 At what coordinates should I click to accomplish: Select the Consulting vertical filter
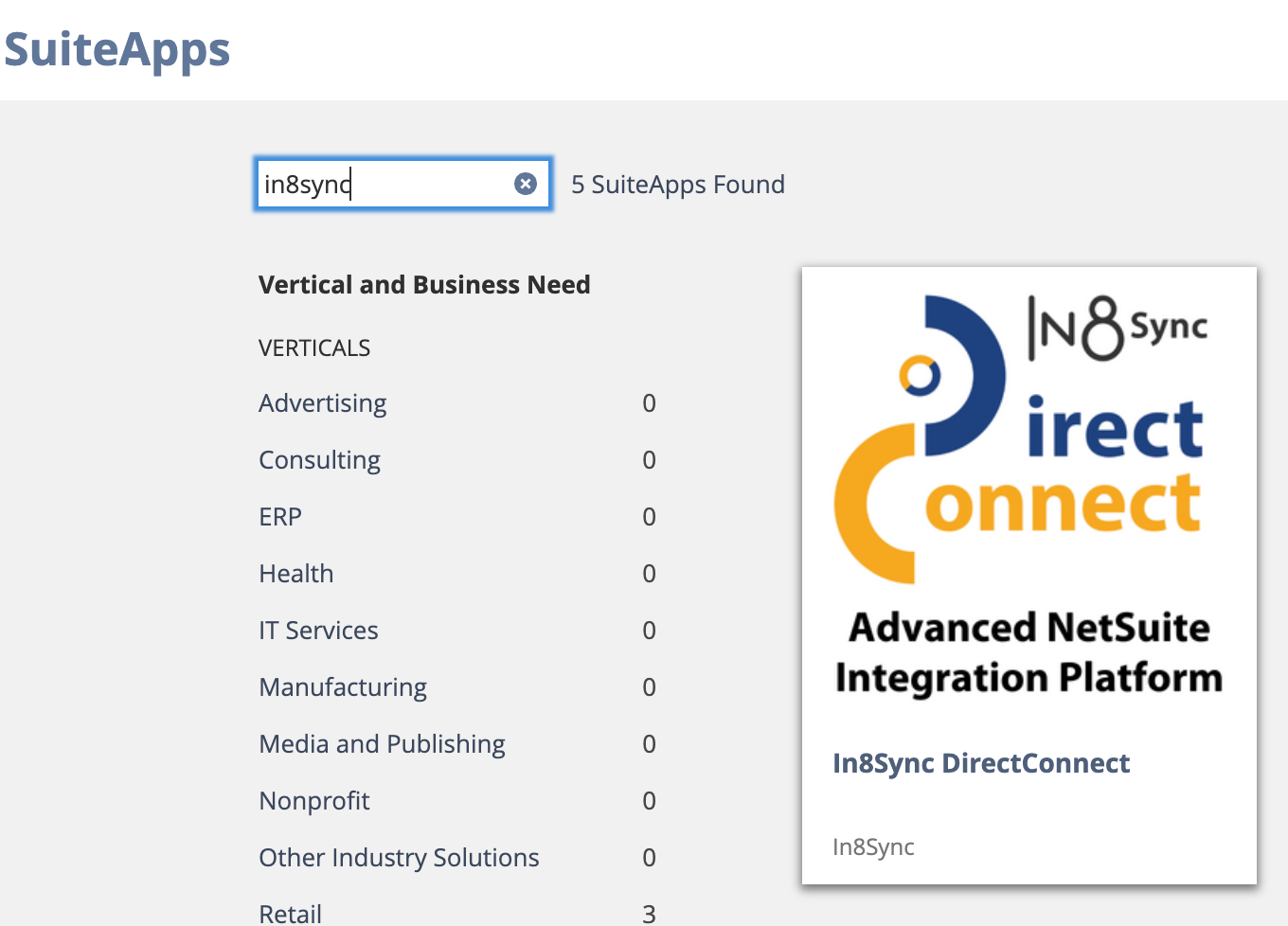point(319,460)
